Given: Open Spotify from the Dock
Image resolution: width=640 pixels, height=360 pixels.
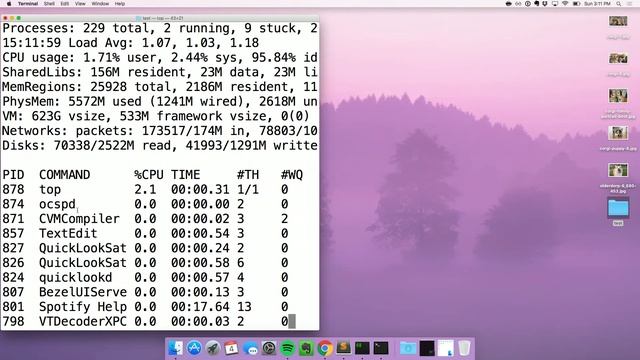Looking at the screenshot, I should click(288, 348).
